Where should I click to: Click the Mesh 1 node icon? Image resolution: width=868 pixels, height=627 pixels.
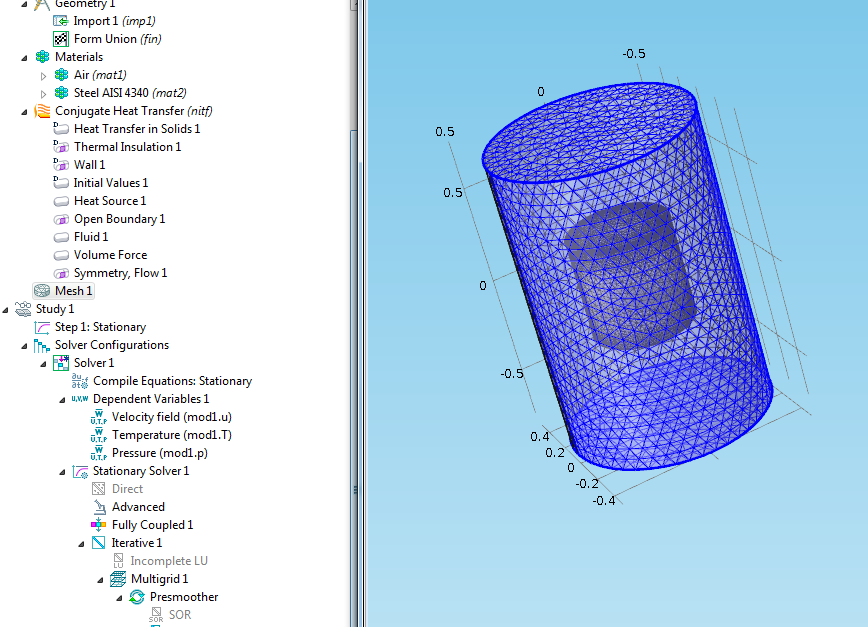point(42,291)
